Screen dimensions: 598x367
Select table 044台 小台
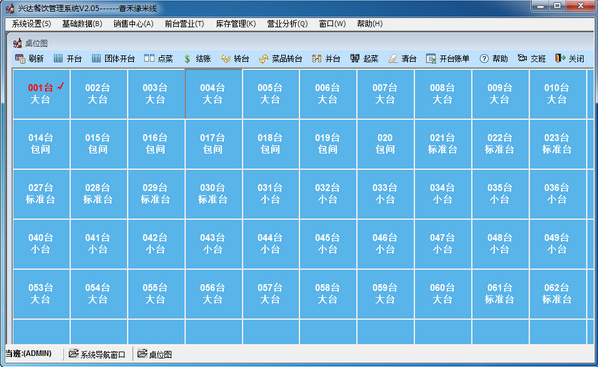click(271, 244)
